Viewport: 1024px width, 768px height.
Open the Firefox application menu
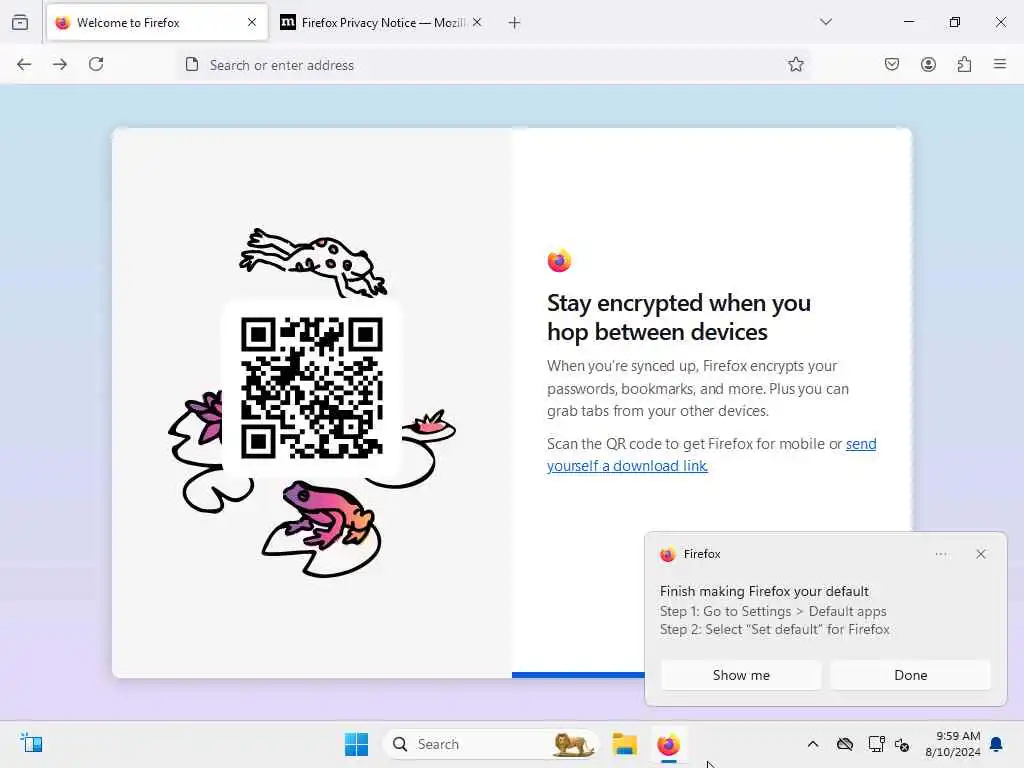(x=1000, y=64)
